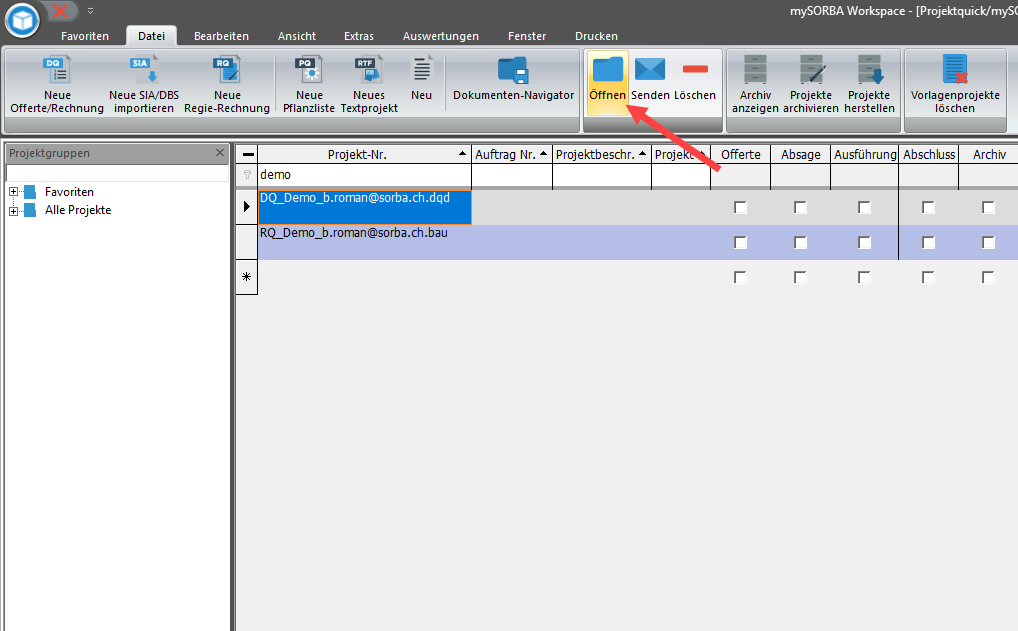This screenshot has height=631, width=1018.
Task: Tick Ausführung checkbox for DQ_Demo row
Action: [864, 207]
